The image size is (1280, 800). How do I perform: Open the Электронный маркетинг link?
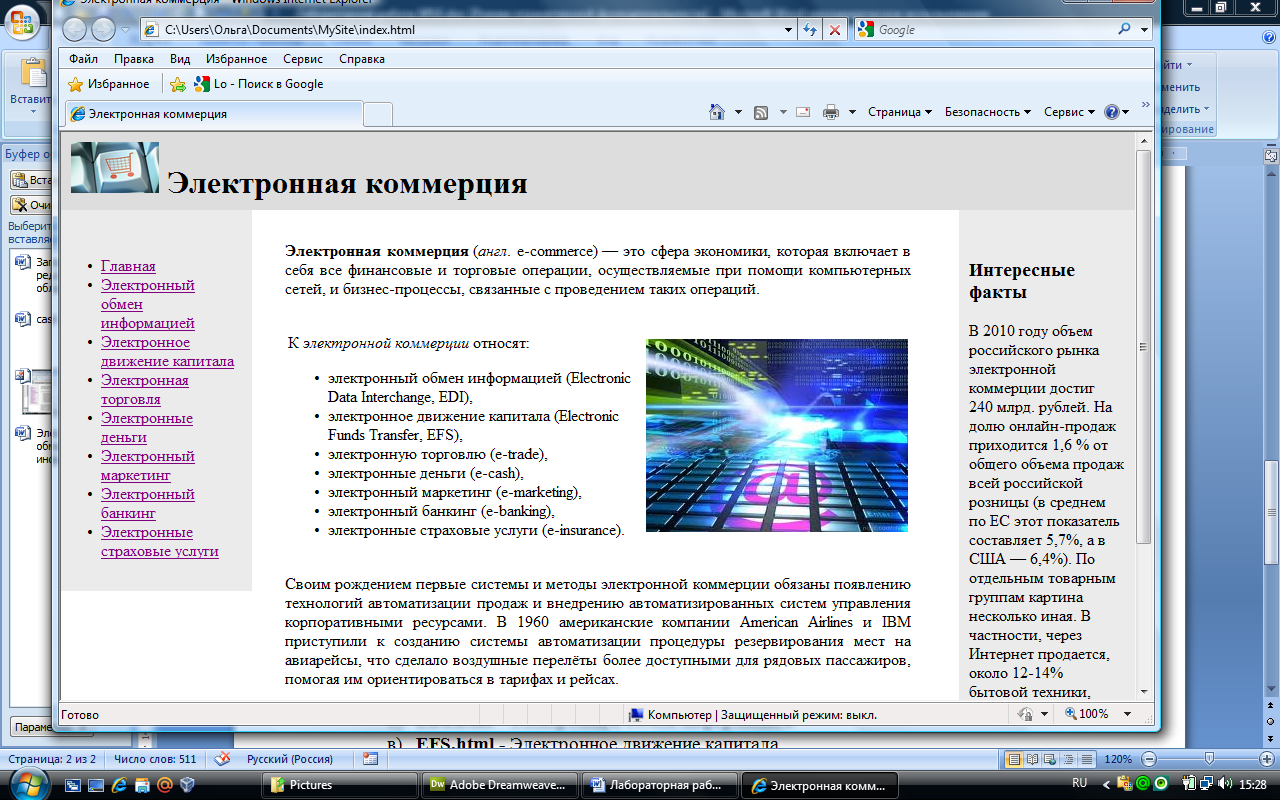(x=148, y=466)
